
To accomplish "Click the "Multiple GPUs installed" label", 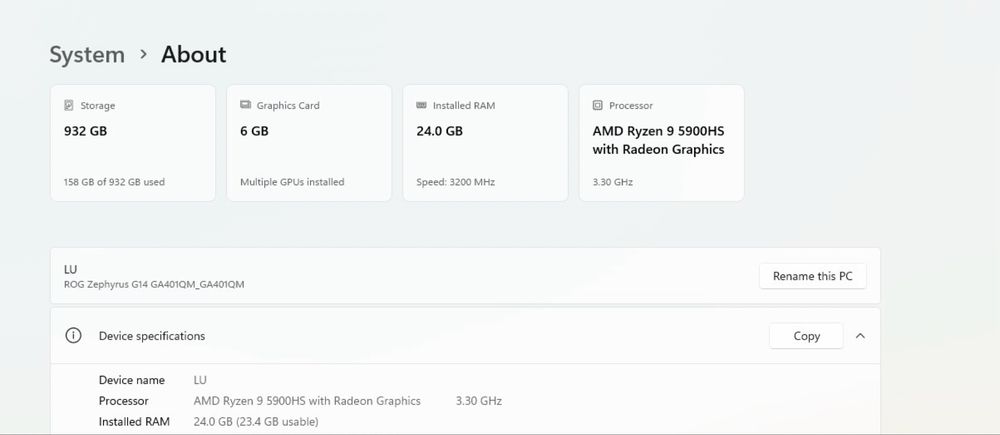I will tap(292, 182).
